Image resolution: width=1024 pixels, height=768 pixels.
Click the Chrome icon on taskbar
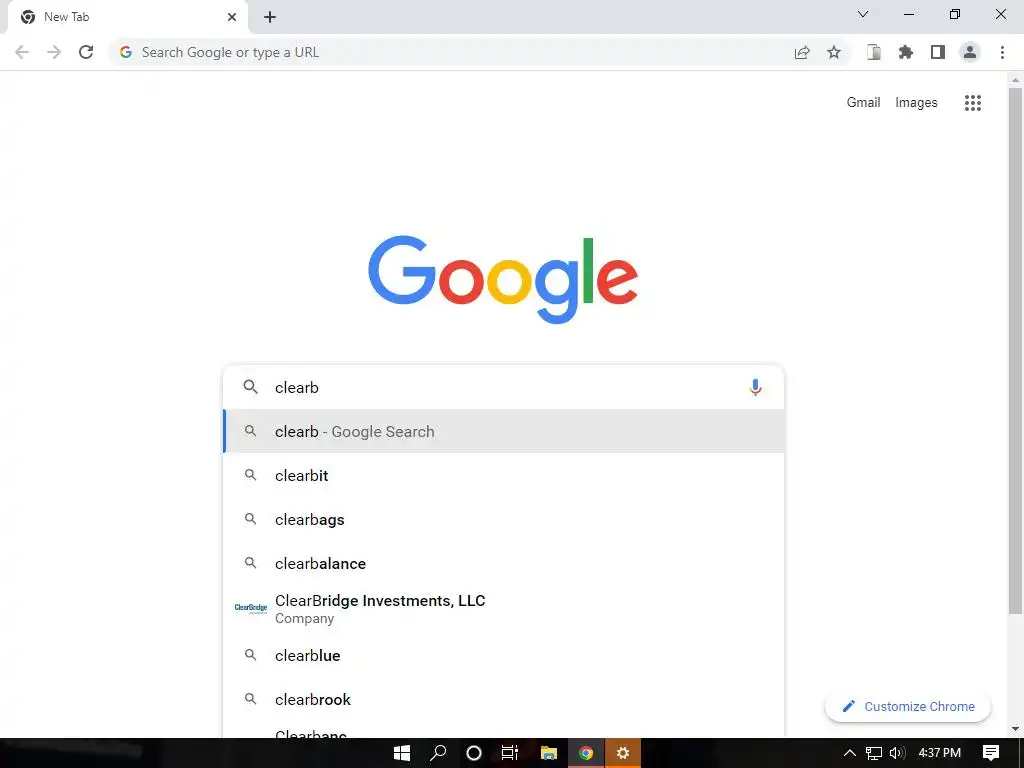tap(586, 753)
